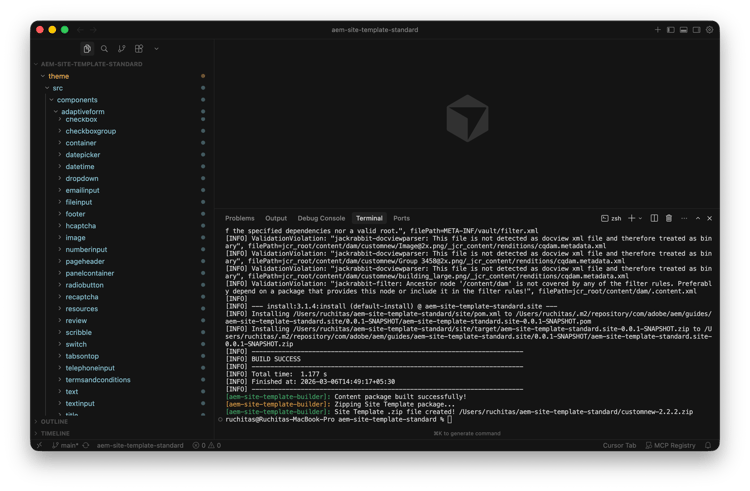Switch to the Output tab
Image resolution: width=750 pixels, height=491 pixels.
point(276,218)
